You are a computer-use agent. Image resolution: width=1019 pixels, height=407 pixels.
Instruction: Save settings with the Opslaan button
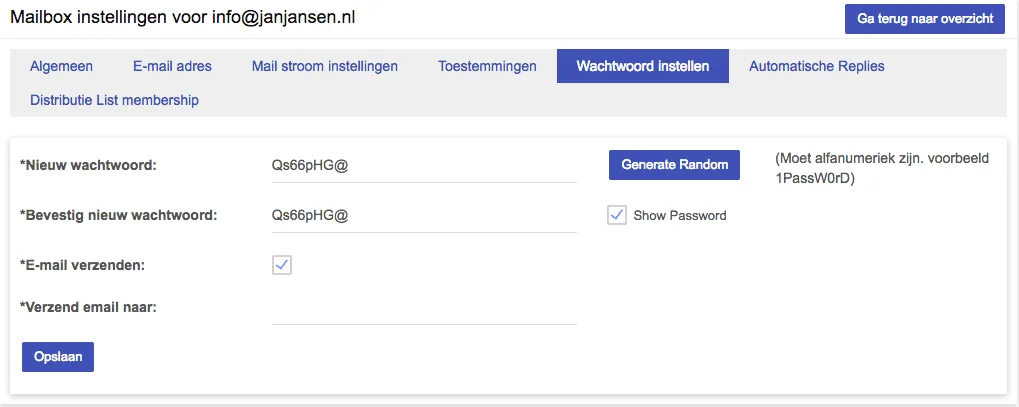tap(58, 357)
